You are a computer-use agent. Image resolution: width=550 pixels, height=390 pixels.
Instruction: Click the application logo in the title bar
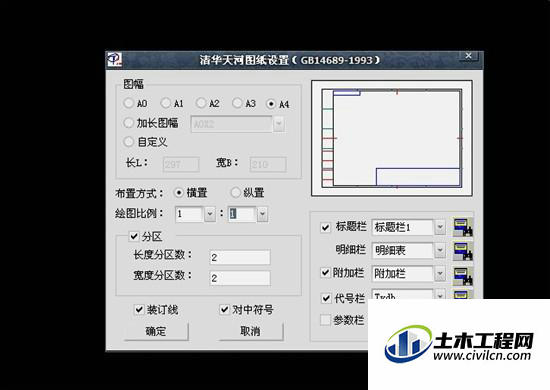coord(114,59)
